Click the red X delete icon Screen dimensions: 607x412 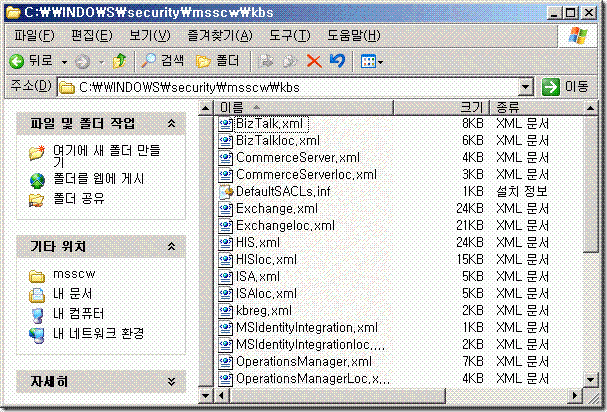[314, 61]
